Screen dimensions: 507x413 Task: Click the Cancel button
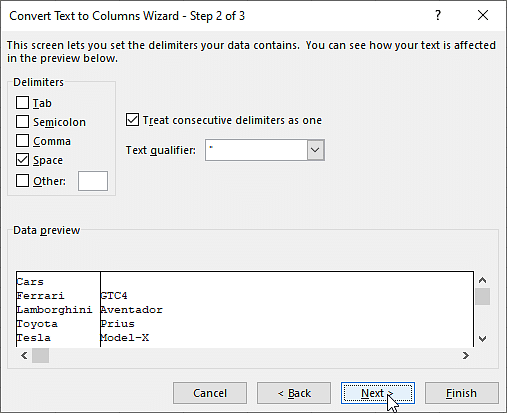tap(210, 393)
